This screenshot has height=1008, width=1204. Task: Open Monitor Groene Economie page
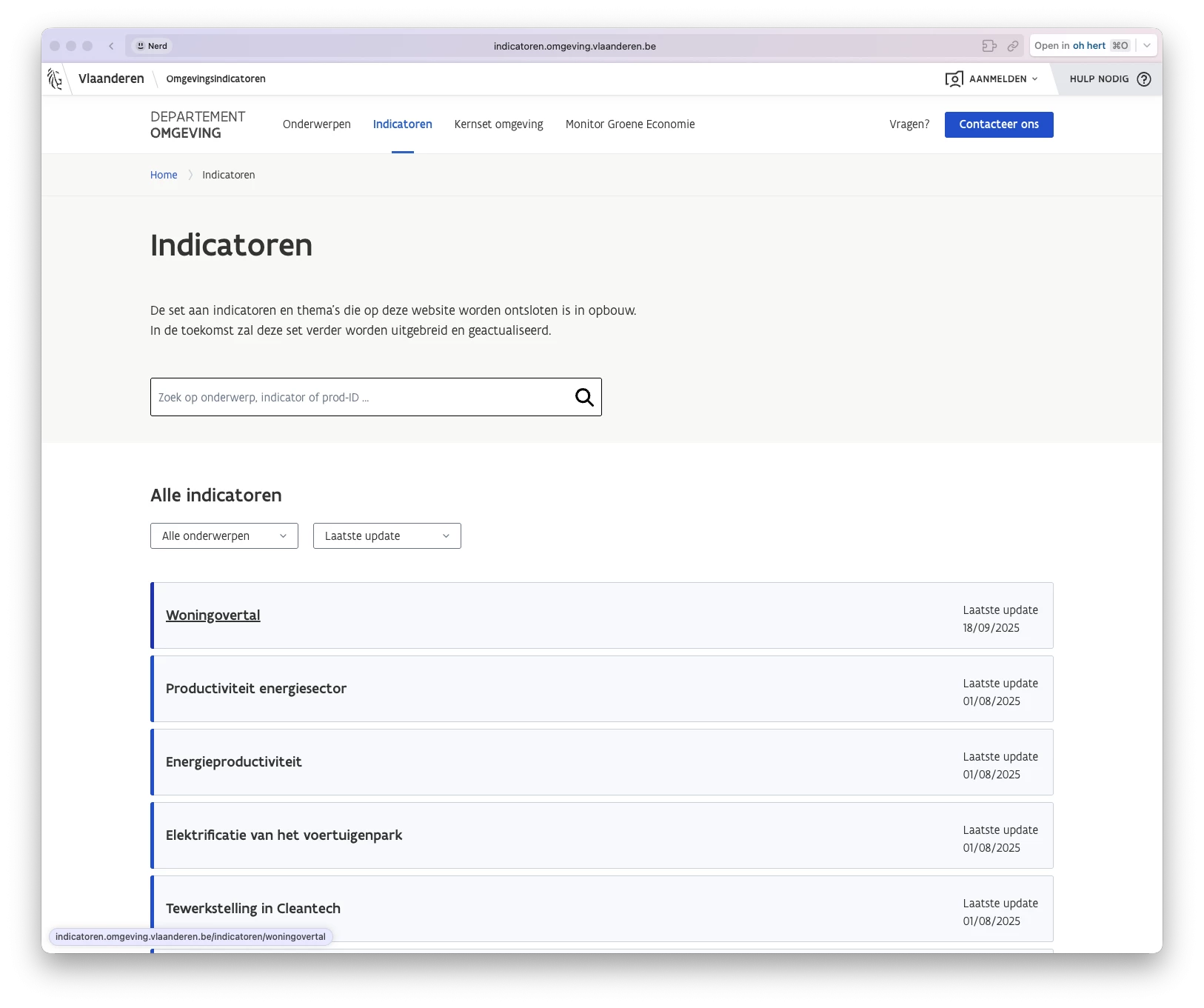(x=629, y=124)
